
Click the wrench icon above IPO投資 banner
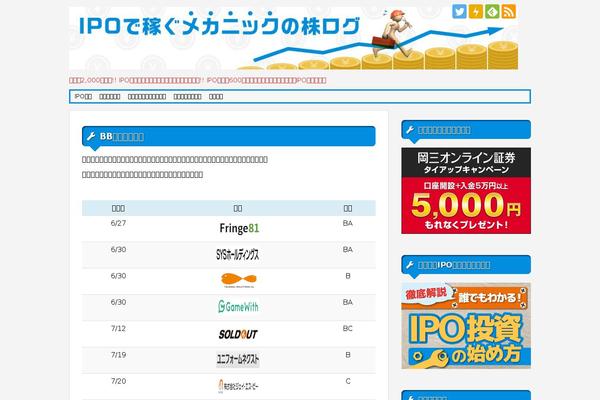coord(410,264)
